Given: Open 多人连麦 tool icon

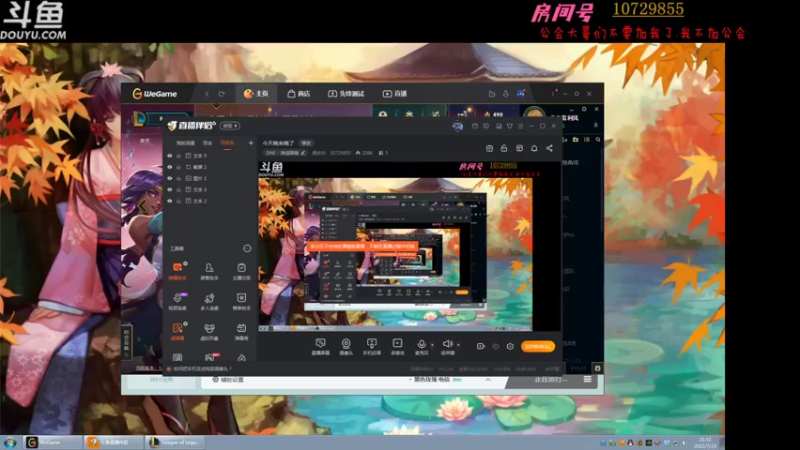Looking at the screenshot, I should tap(209, 301).
